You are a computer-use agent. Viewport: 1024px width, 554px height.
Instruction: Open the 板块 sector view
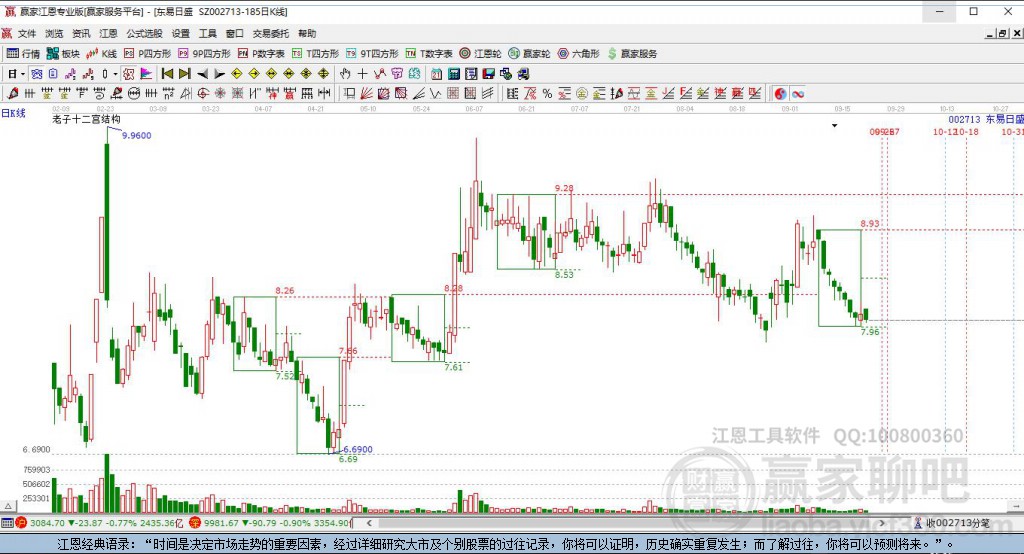[63, 54]
